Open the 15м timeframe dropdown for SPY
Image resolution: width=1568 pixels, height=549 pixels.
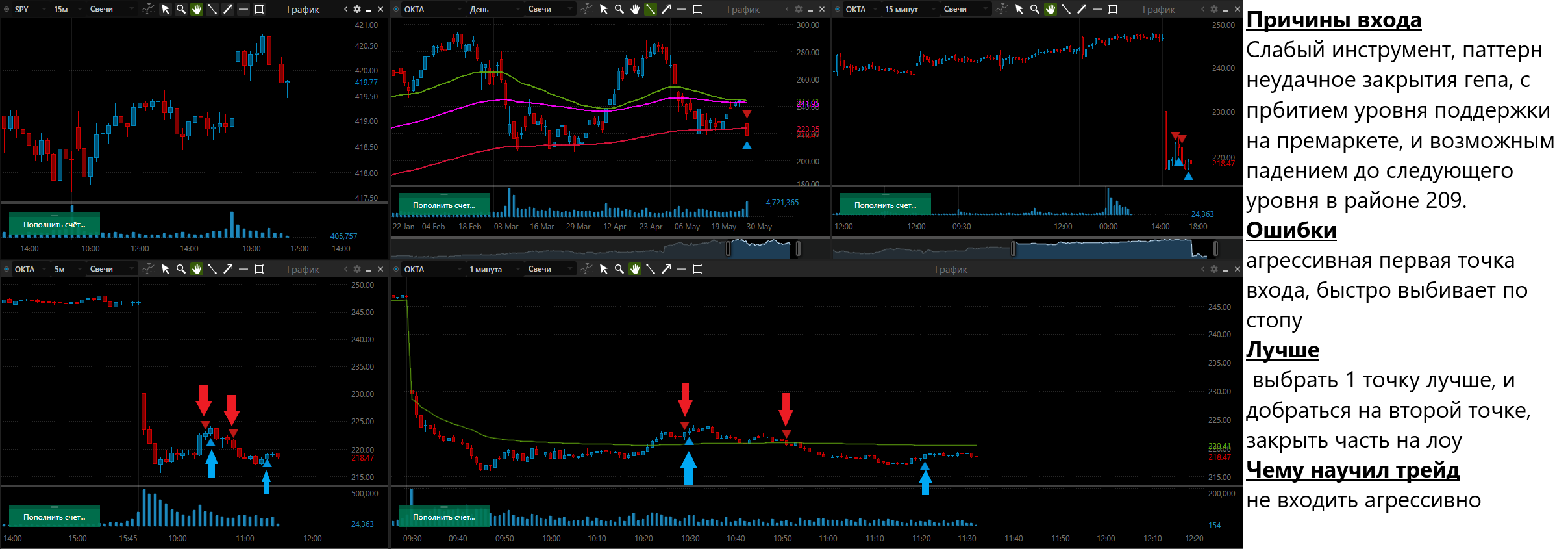[x=67, y=9]
